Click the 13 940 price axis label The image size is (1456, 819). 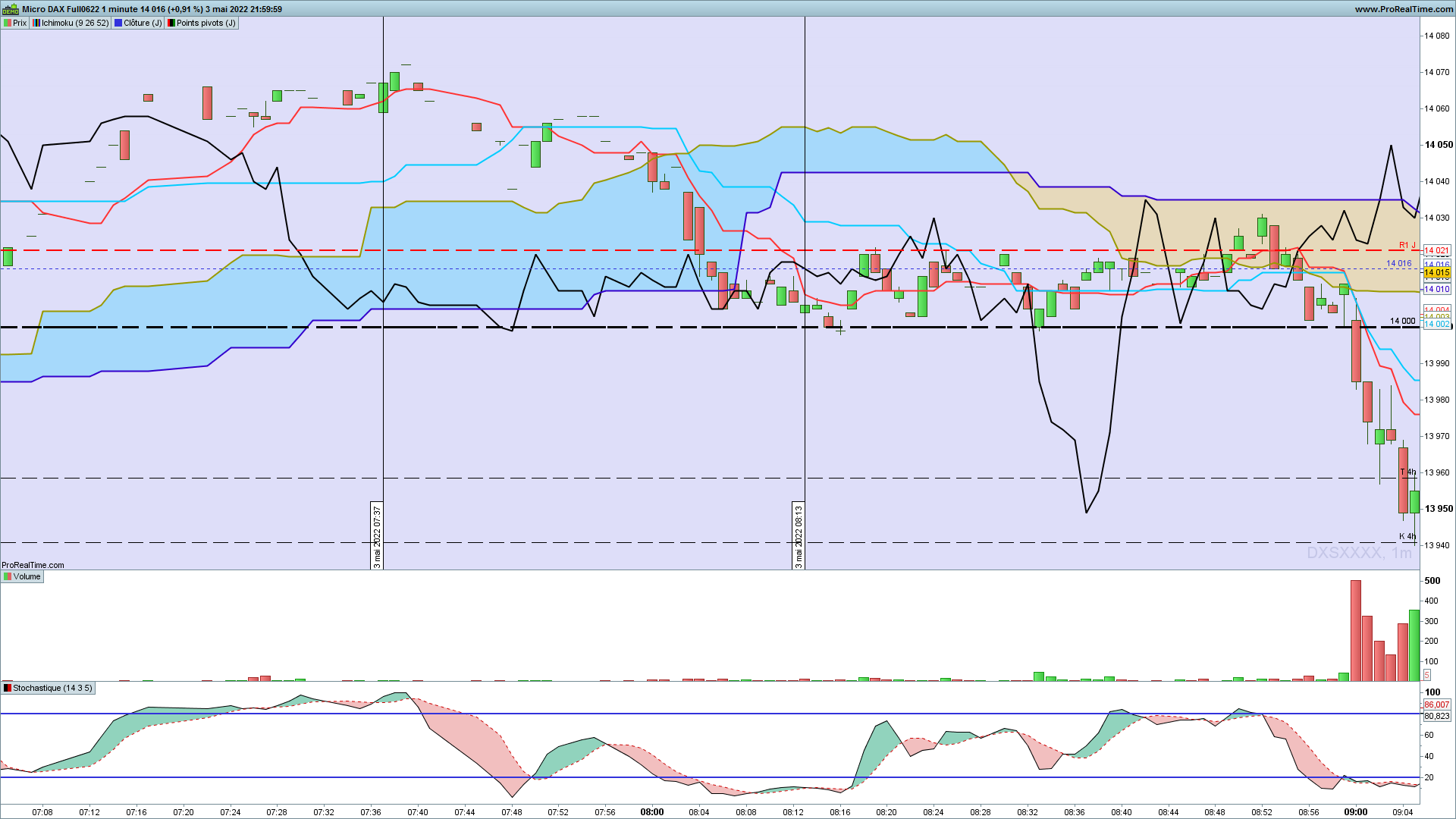1437,545
